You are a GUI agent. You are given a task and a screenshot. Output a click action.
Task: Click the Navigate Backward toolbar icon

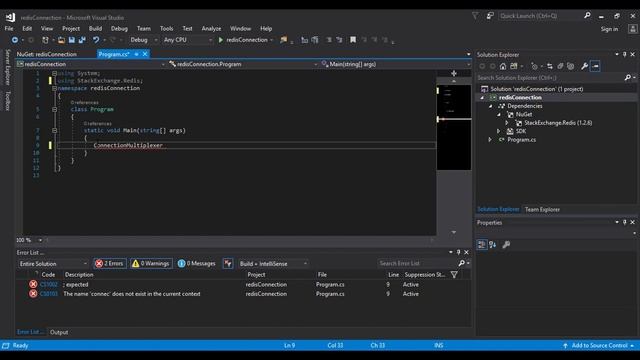[15, 40]
